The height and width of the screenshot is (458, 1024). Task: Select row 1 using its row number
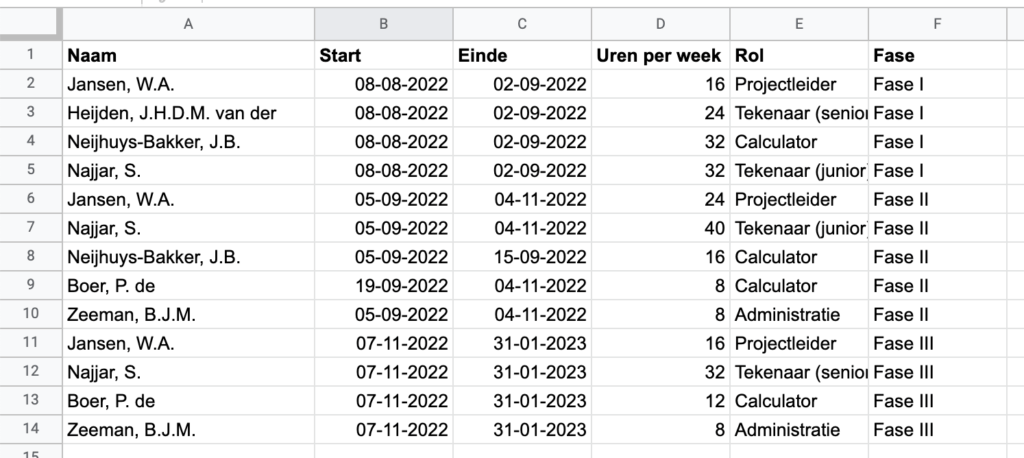(x=30, y=56)
